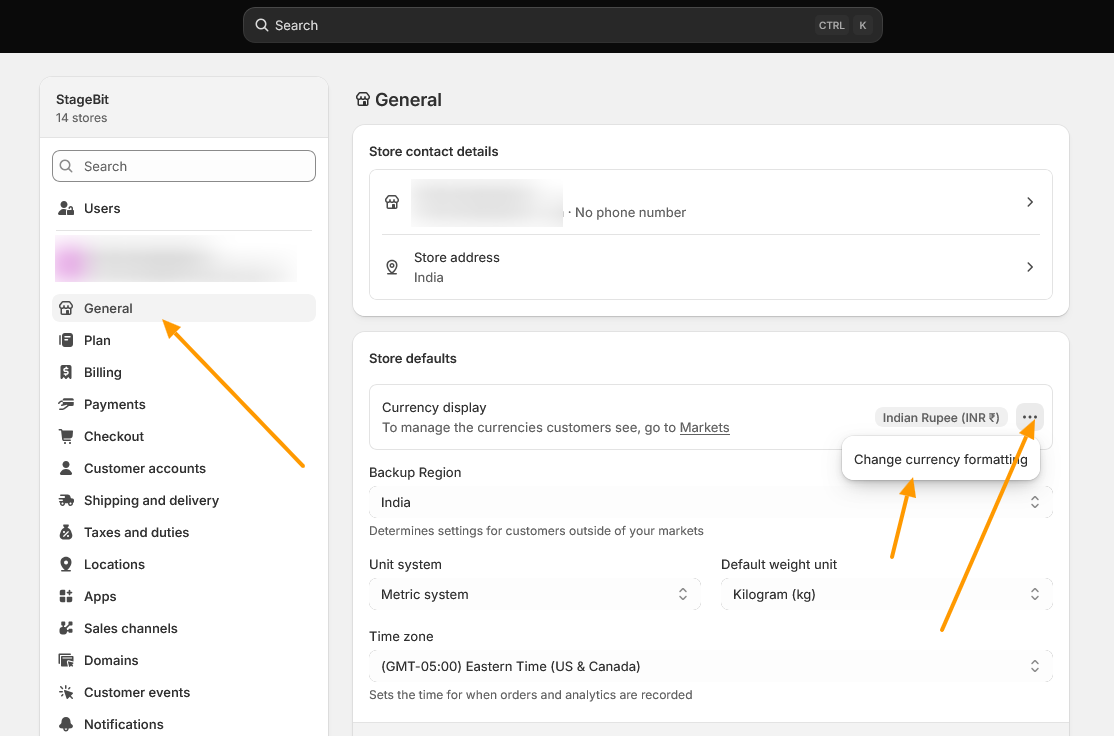Image resolution: width=1114 pixels, height=736 pixels.
Task: Open Apps label in sidebar
Action: (x=100, y=597)
